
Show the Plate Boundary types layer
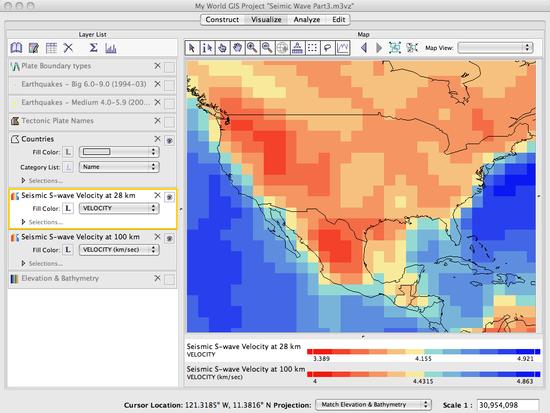tap(169, 67)
